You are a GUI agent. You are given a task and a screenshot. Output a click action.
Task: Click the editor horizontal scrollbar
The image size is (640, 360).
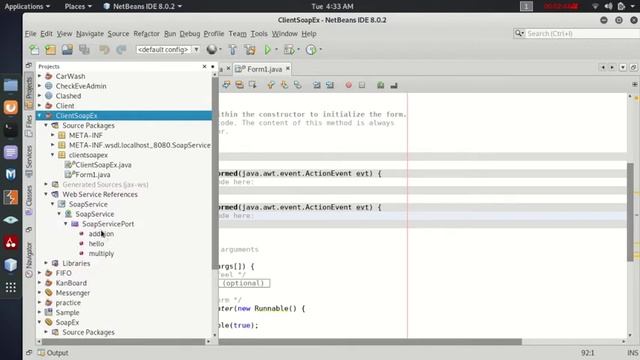[x=370, y=342]
